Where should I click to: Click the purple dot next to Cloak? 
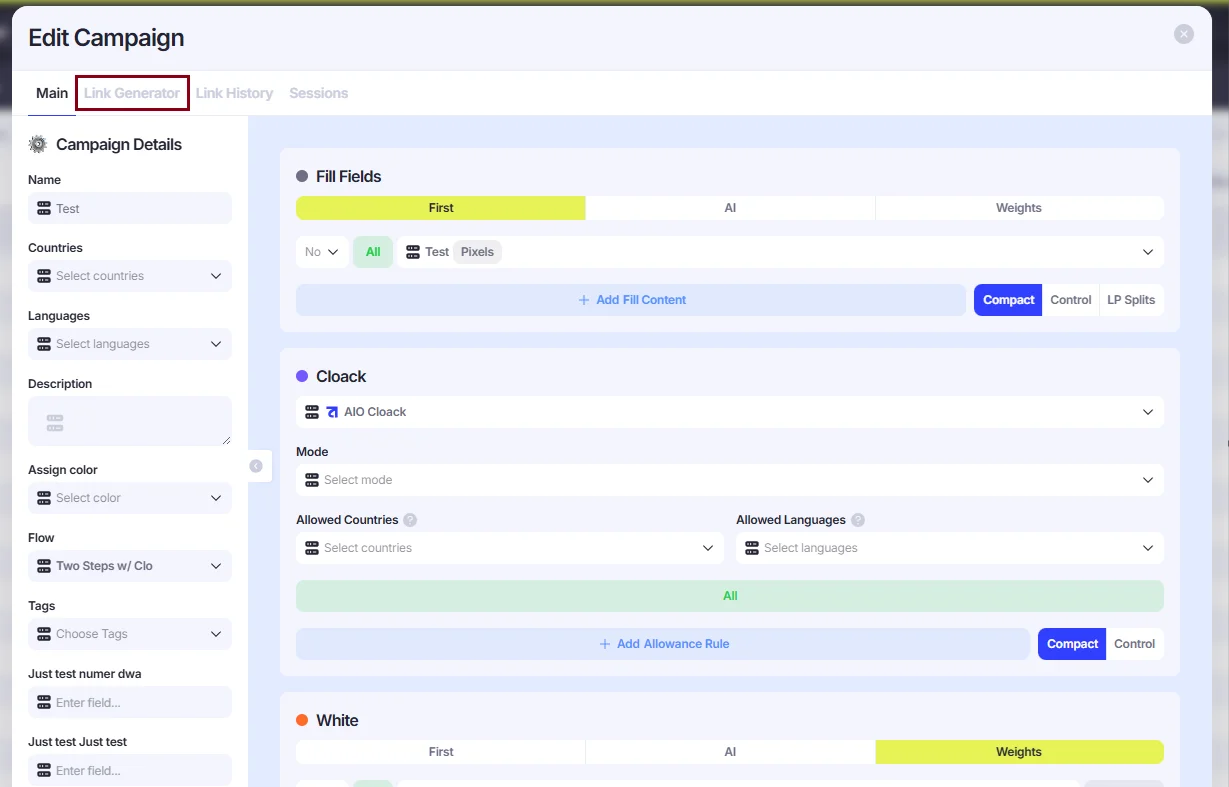coord(302,376)
